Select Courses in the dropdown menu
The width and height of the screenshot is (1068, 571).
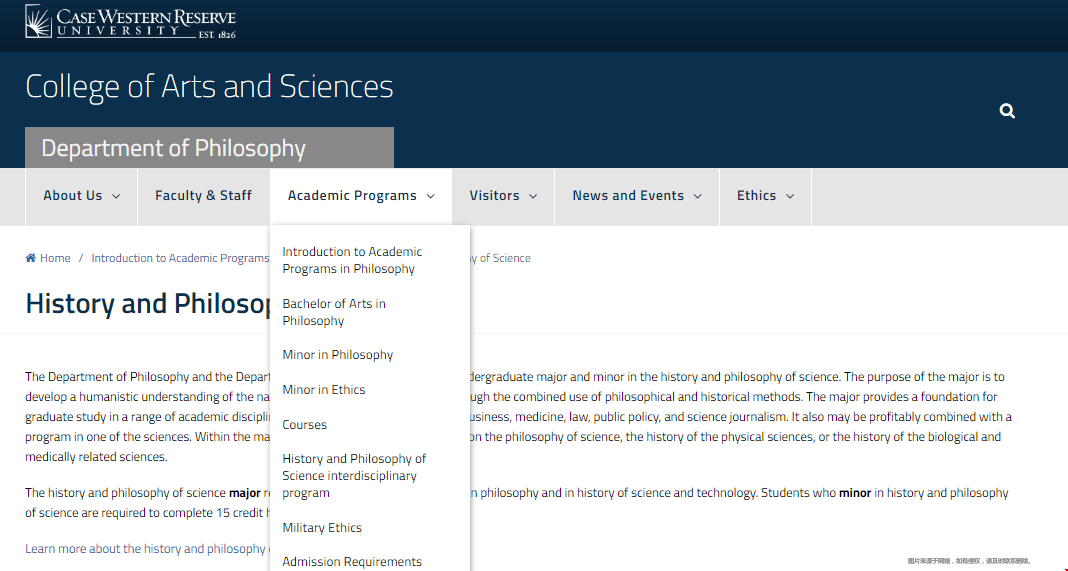tap(304, 425)
